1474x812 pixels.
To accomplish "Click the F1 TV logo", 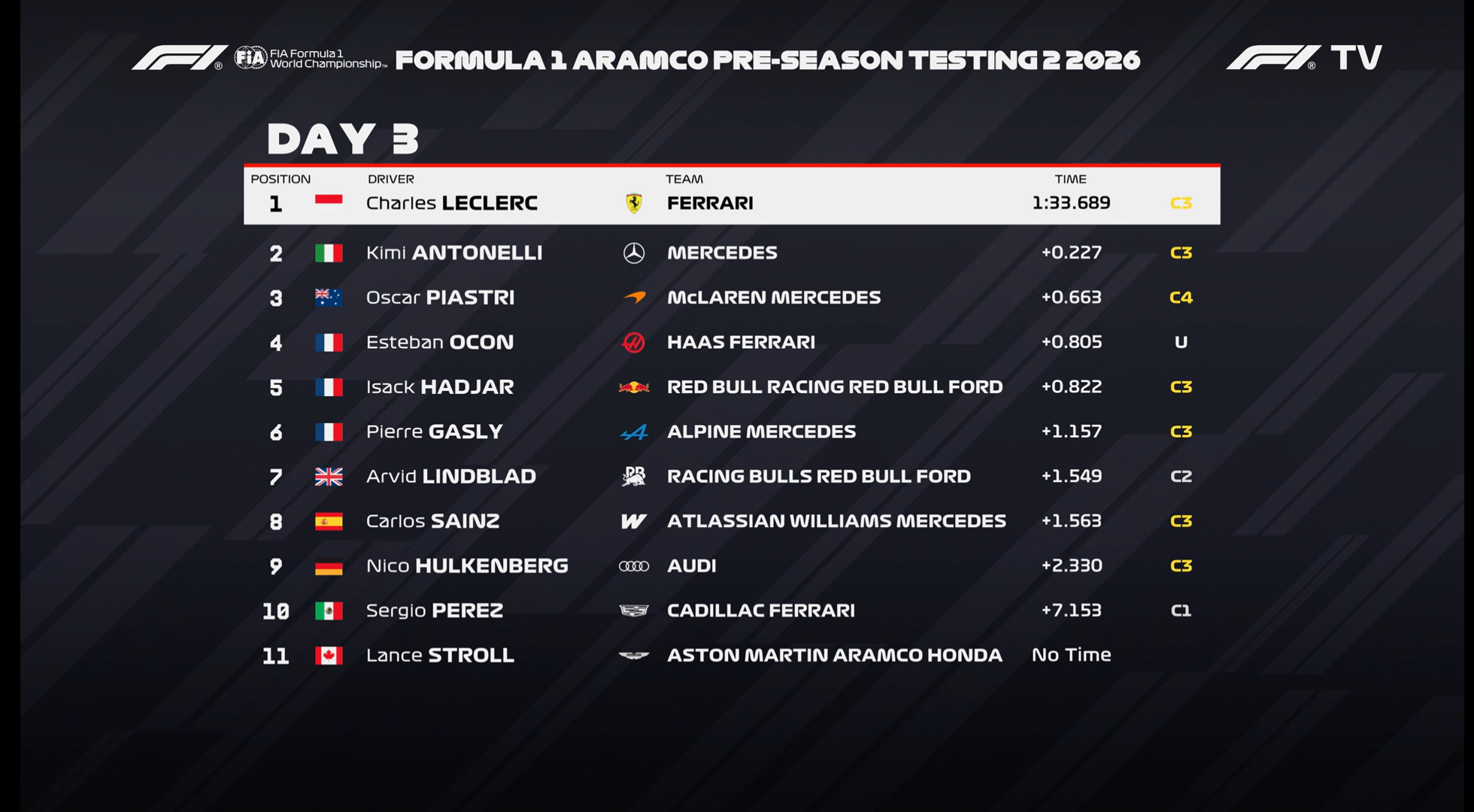I will coord(1303,58).
